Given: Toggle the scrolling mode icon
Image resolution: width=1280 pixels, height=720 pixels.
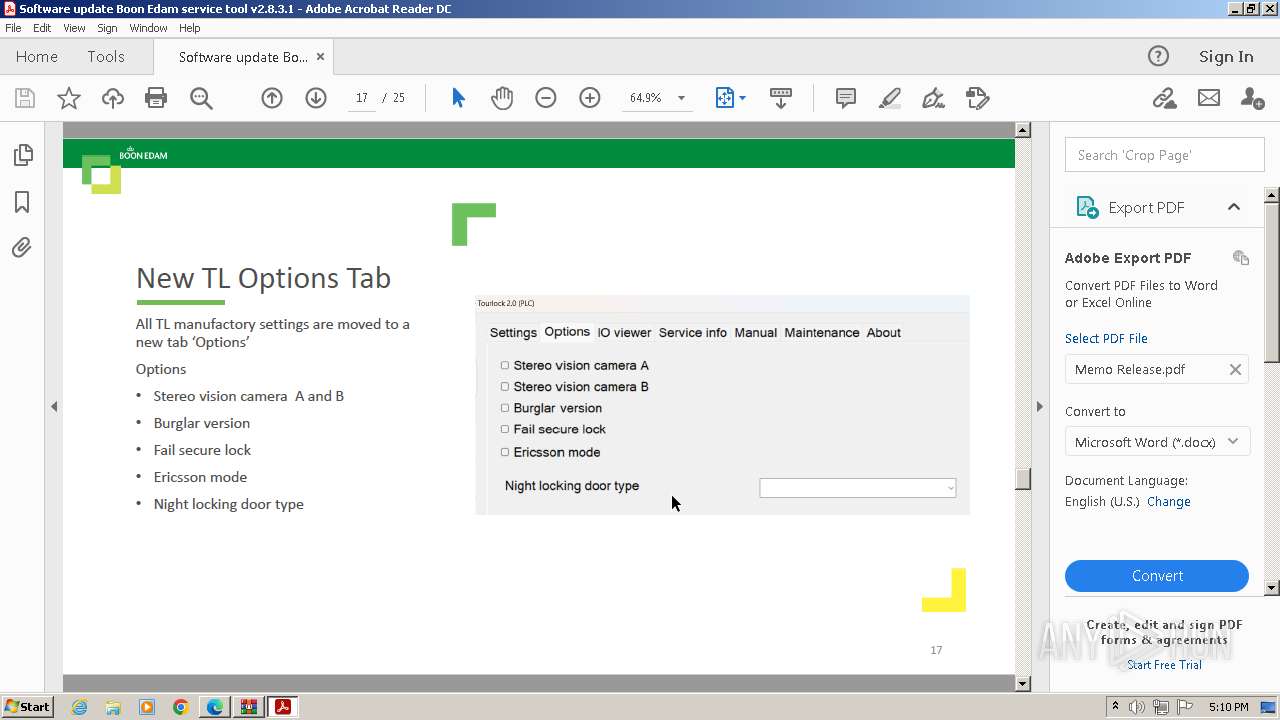Looking at the screenshot, I should (x=781, y=98).
